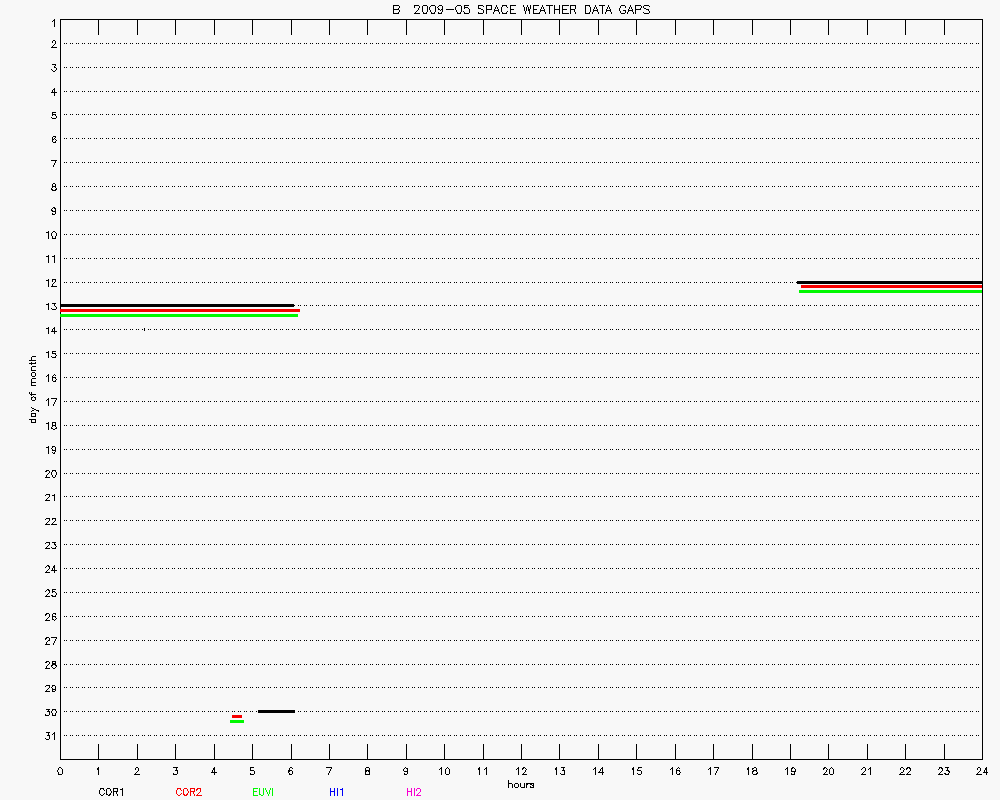This screenshot has width=1000, height=800.
Task: Click the black COR1 gap bar on day 12
Action: click(x=889, y=282)
